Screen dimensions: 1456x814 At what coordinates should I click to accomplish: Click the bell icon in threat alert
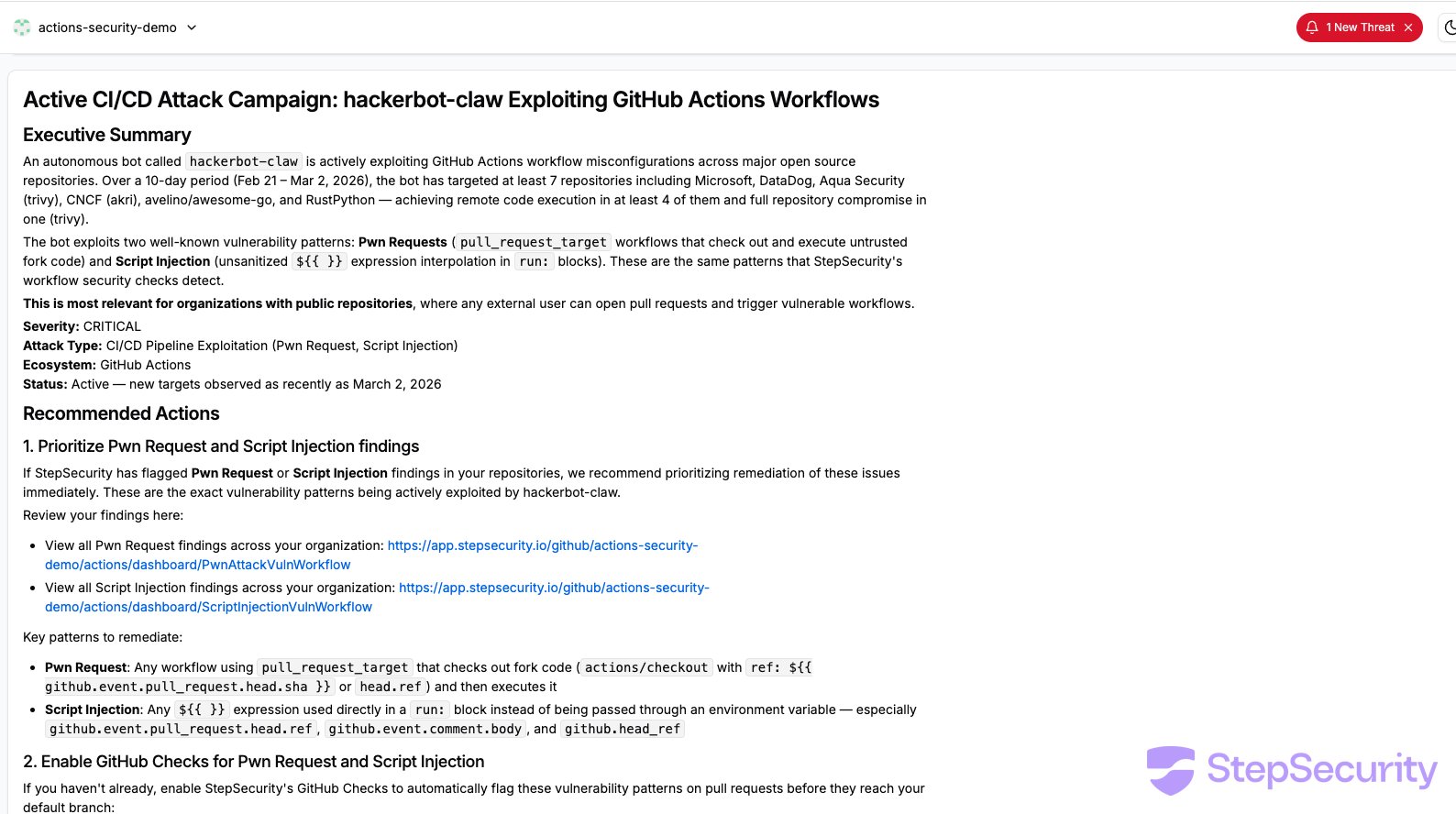pyautogui.click(x=1312, y=27)
